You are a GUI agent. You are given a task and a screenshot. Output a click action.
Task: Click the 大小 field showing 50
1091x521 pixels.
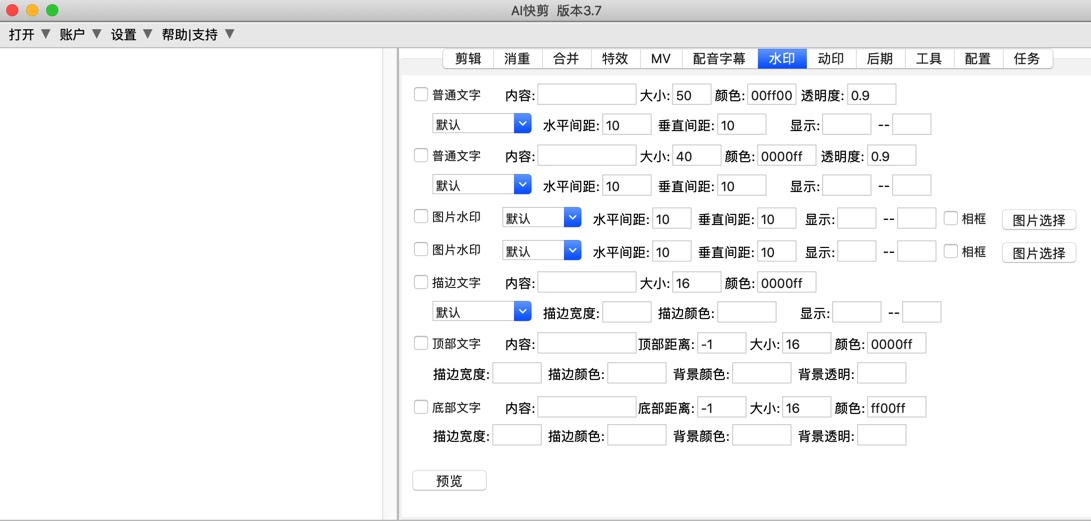click(x=692, y=95)
